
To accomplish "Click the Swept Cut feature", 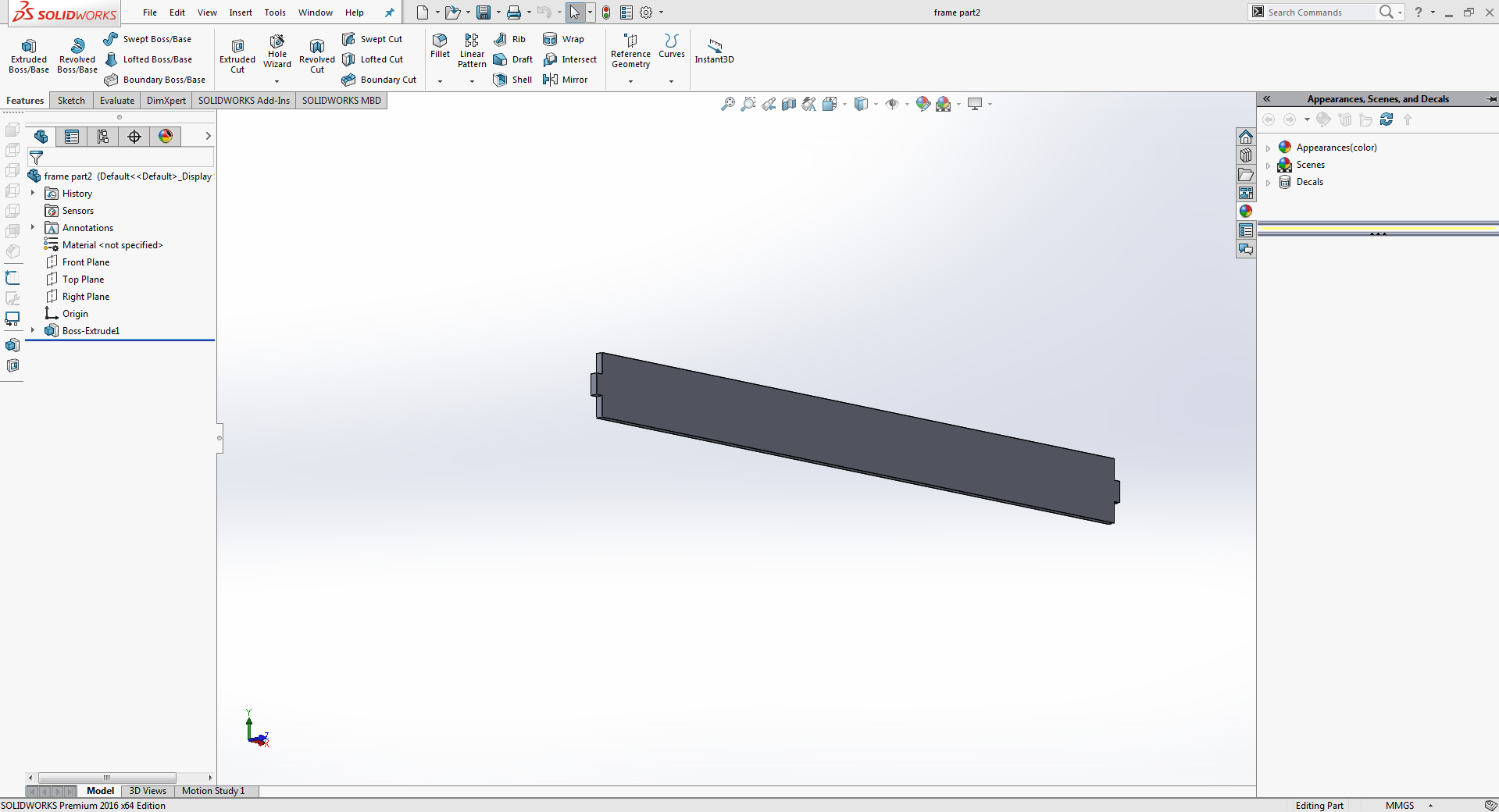I will coord(372,39).
